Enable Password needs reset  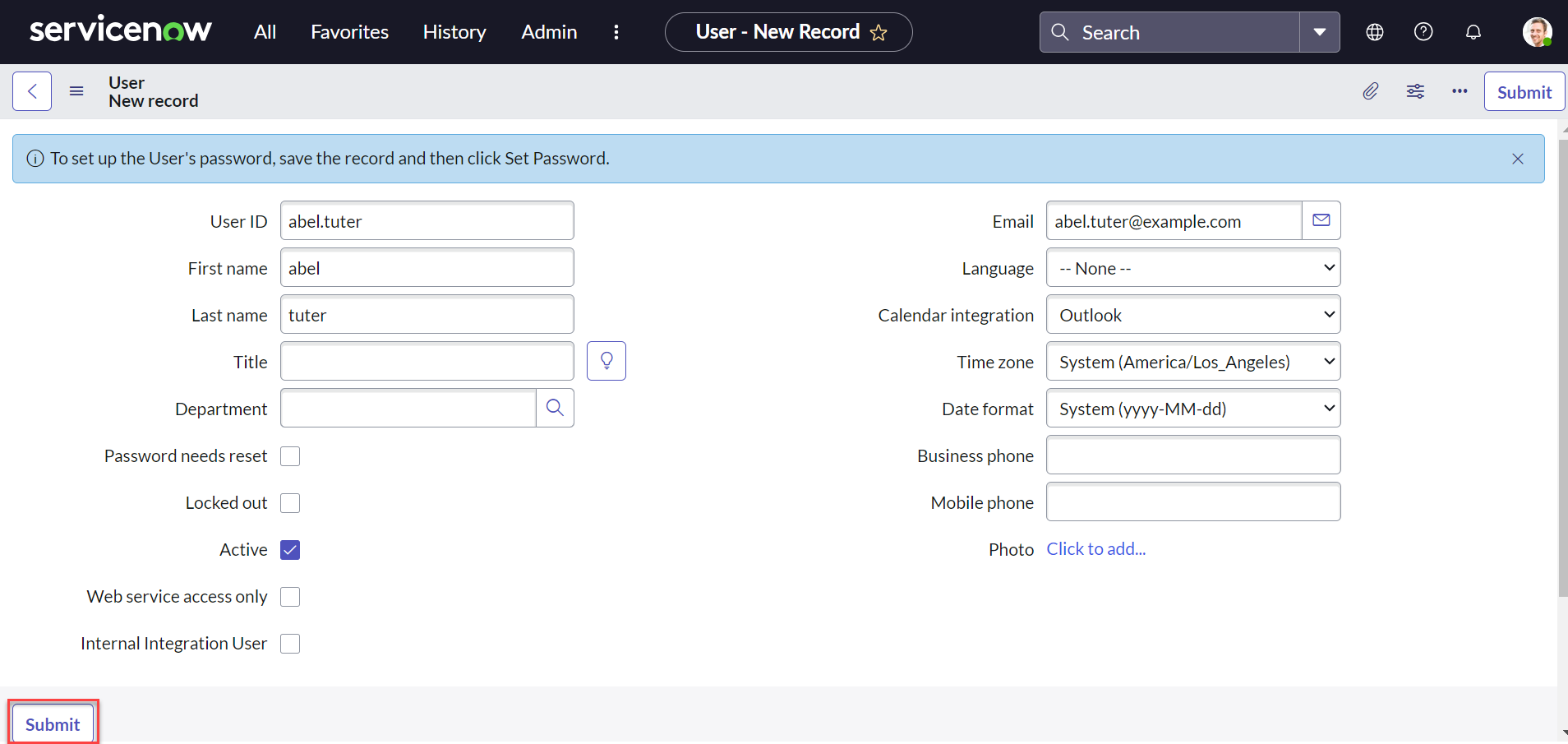pyautogui.click(x=289, y=455)
